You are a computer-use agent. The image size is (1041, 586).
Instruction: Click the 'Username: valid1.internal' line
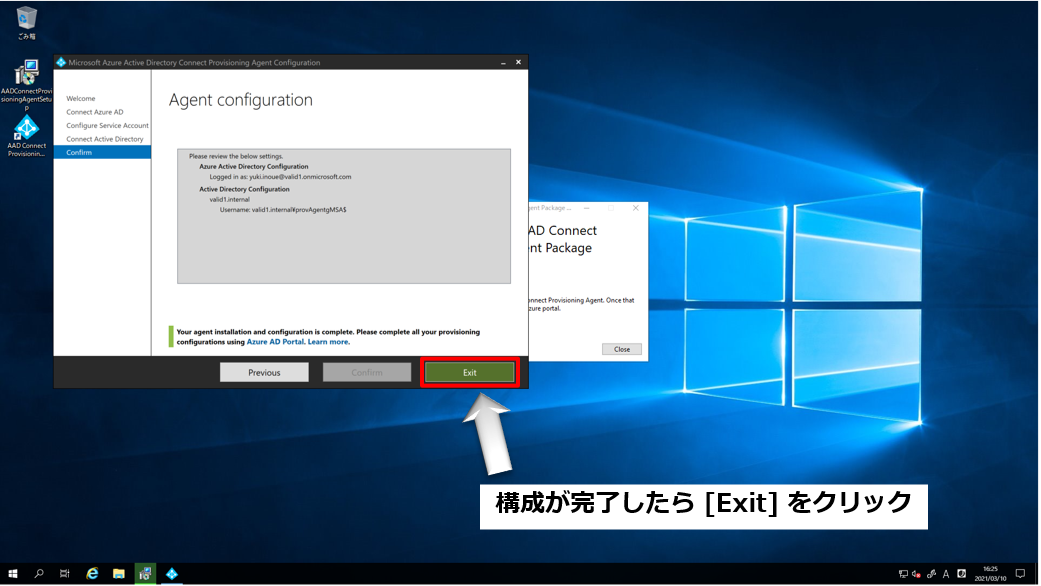click(x=283, y=210)
